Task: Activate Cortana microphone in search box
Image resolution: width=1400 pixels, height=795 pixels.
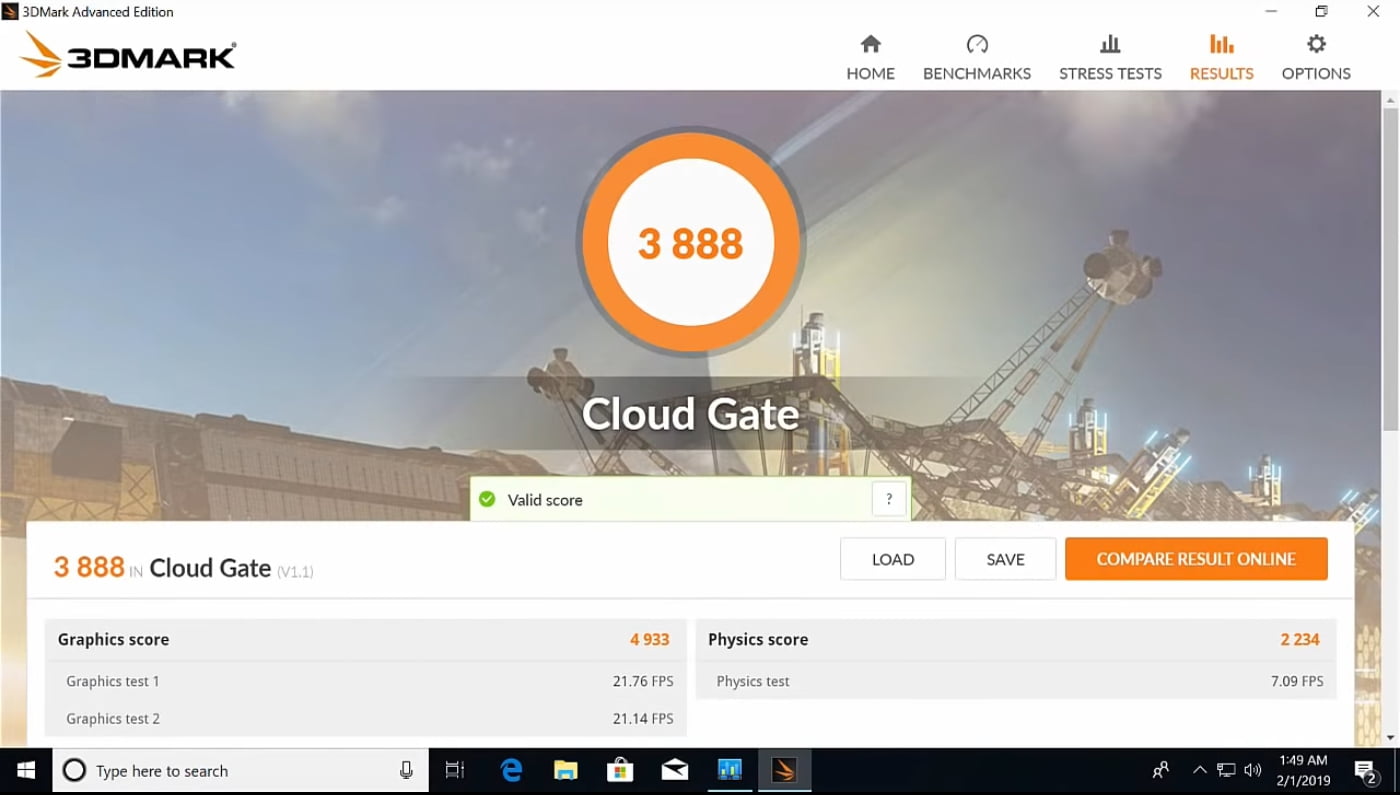Action: [406, 770]
